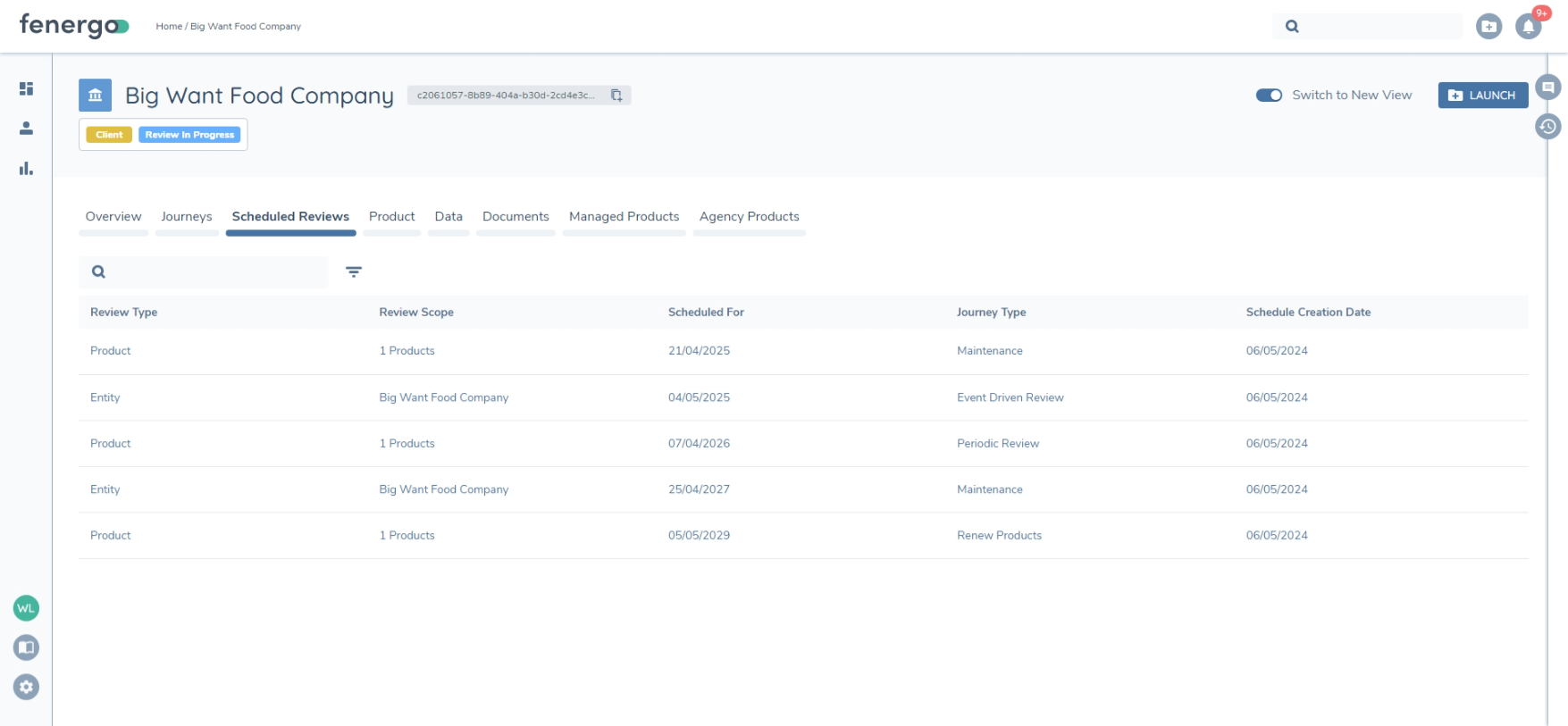
Task: Select the row scheduled for 25/04/2027
Action: tap(803, 489)
